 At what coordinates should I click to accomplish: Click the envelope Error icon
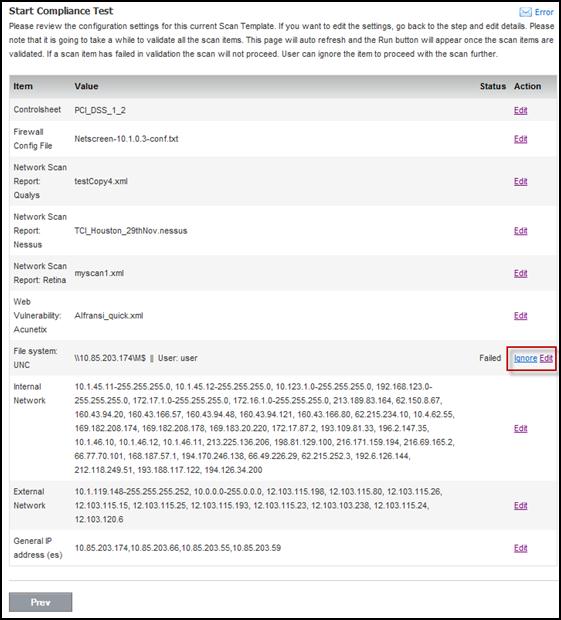(525, 12)
